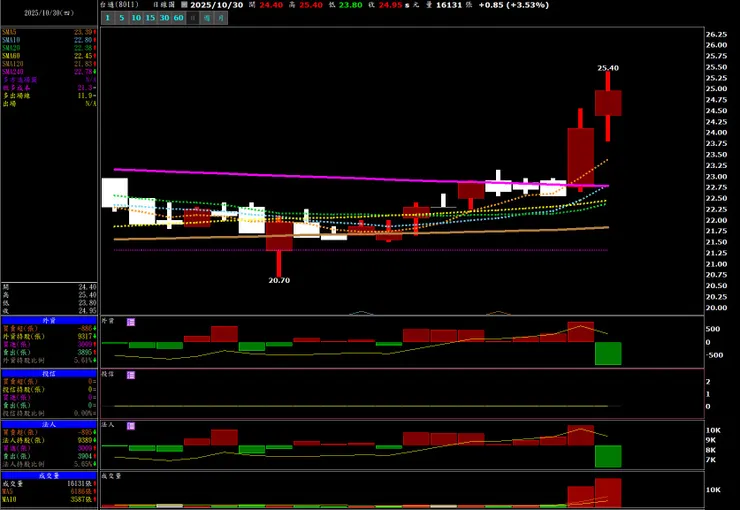The width and height of the screenshot is (740, 510).
Task: Switch chart to 30-minute interval
Action: click(x=164, y=18)
